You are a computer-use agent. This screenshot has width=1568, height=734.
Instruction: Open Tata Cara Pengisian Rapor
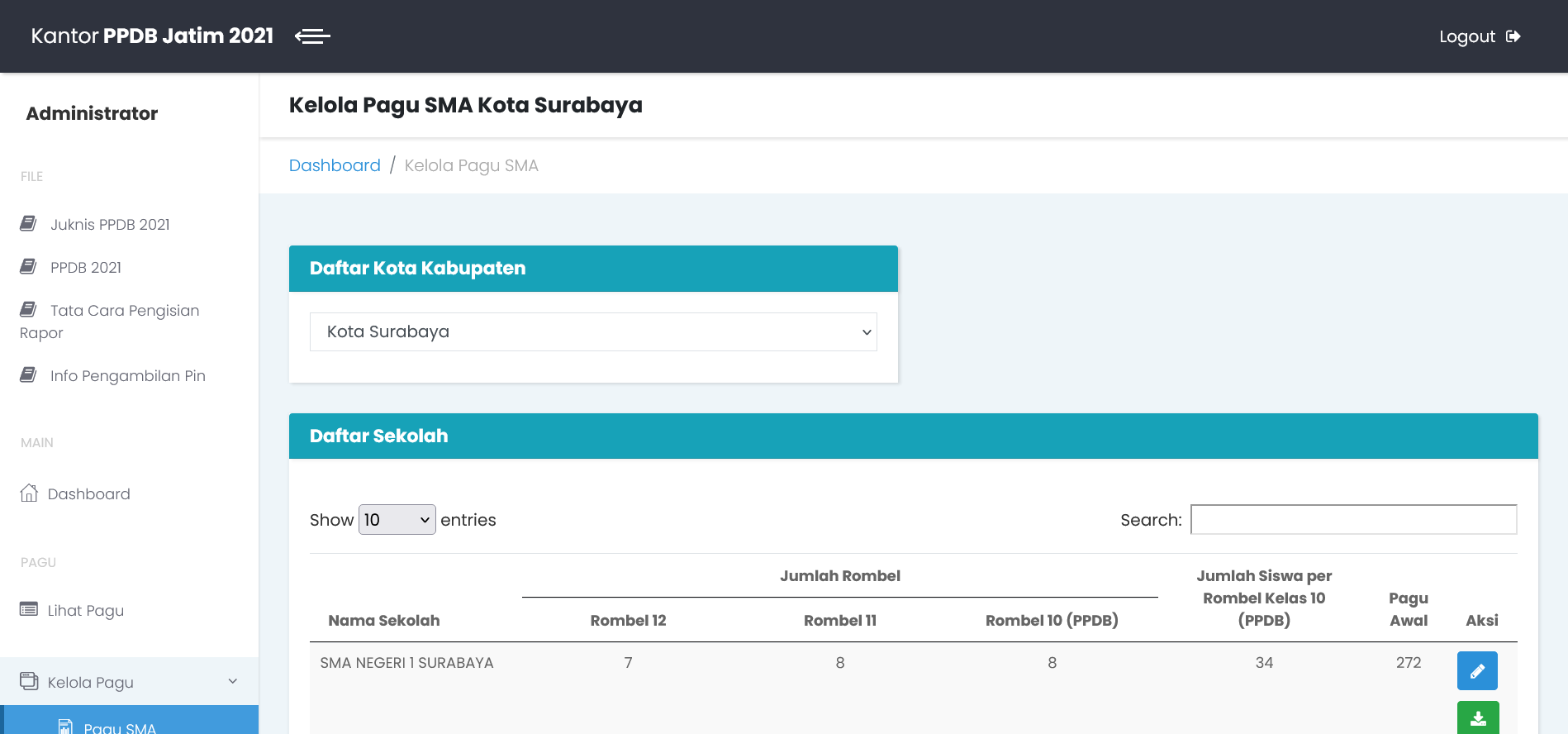pyautogui.click(x=124, y=312)
